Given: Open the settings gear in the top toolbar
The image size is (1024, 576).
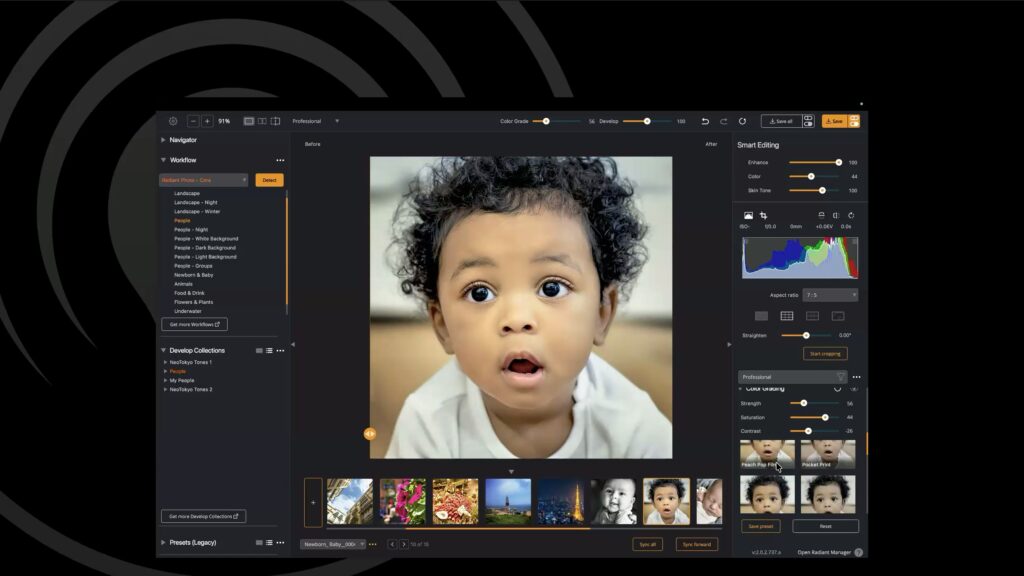Looking at the screenshot, I should point(173,121).
